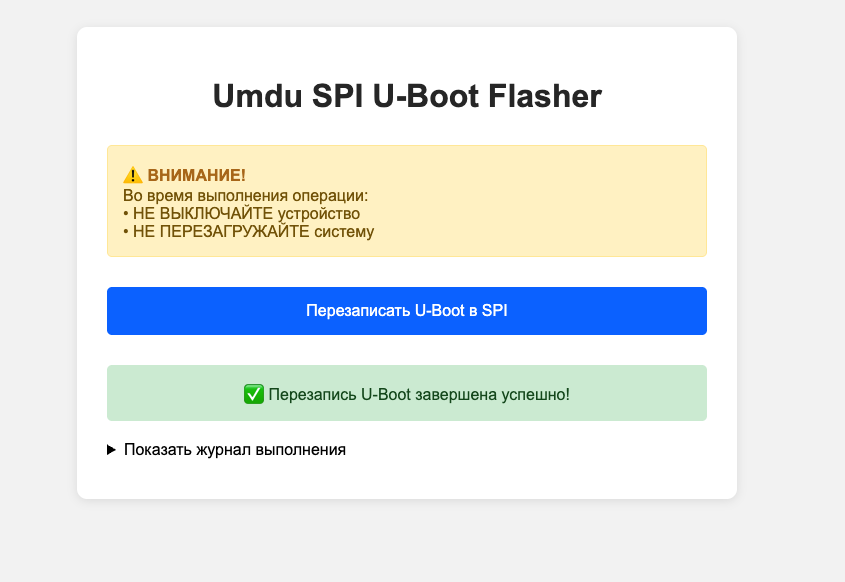
Task: Click the bold "ВНИМАНИЕ!" warning title
Action: (x=197, y=176)
